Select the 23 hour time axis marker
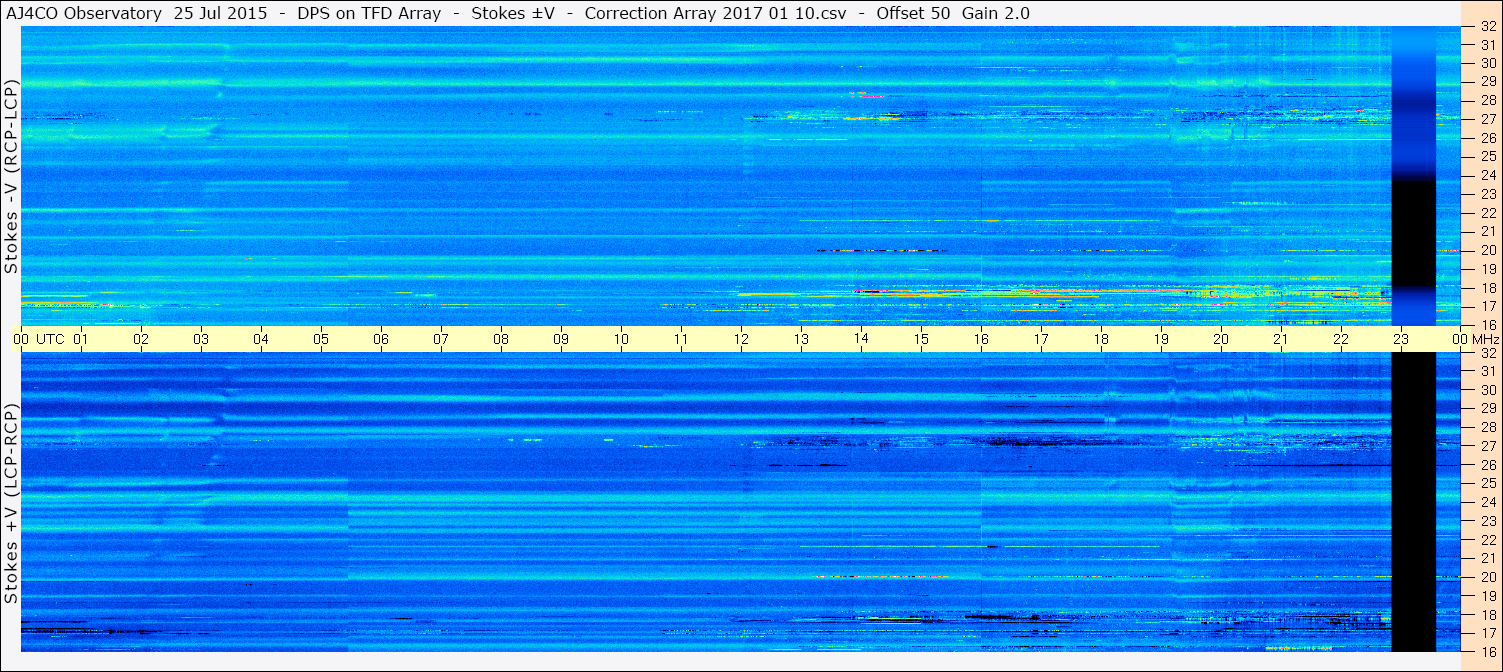The width and height of the screenshot is (1503, 672). (1401, 339)
